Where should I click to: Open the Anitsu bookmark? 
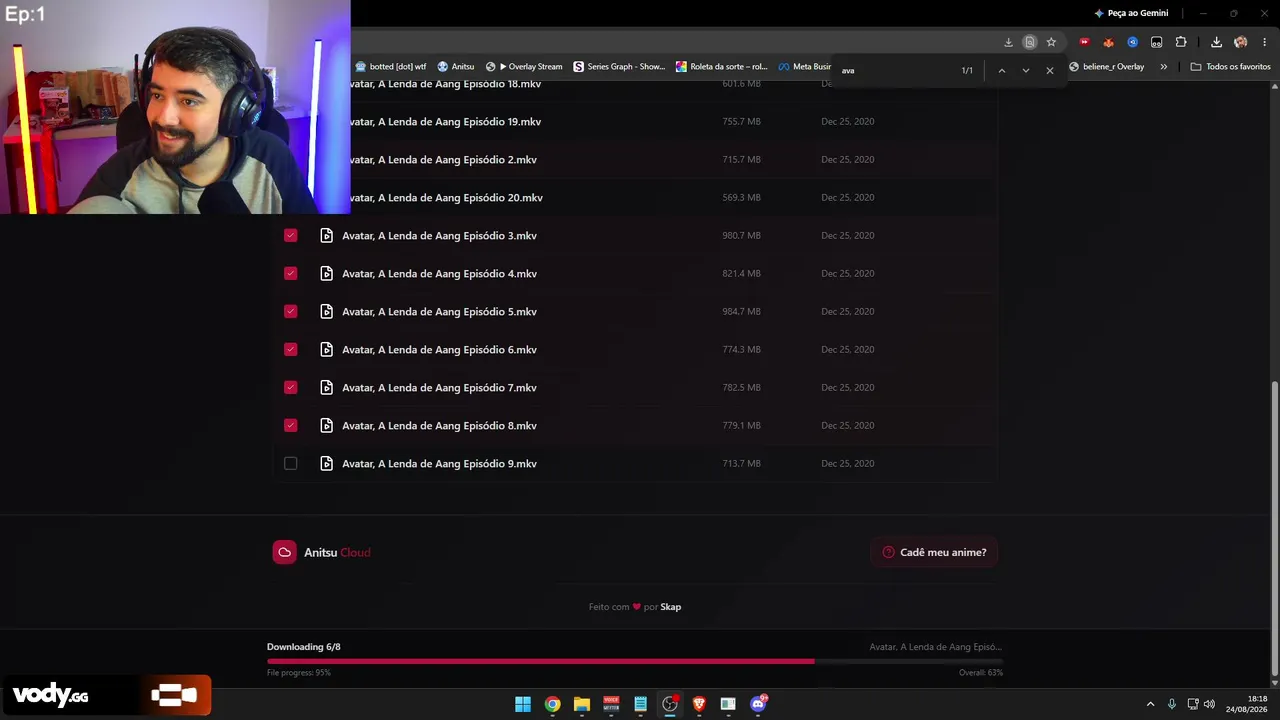[456, 67]
